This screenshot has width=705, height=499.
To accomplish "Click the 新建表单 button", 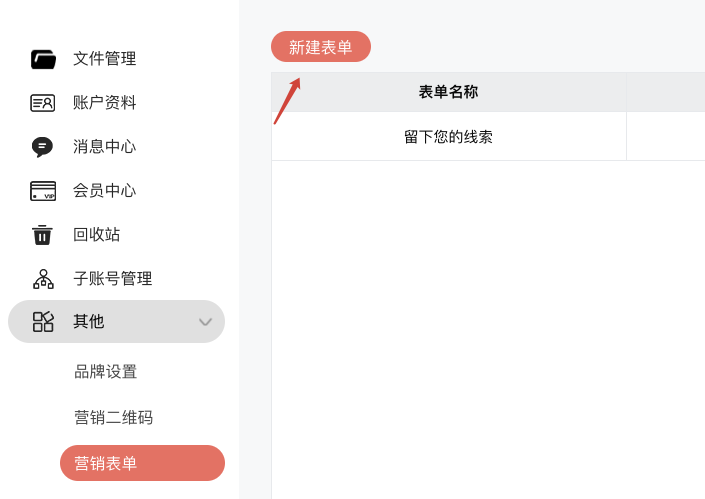I will tap(321, 47).
